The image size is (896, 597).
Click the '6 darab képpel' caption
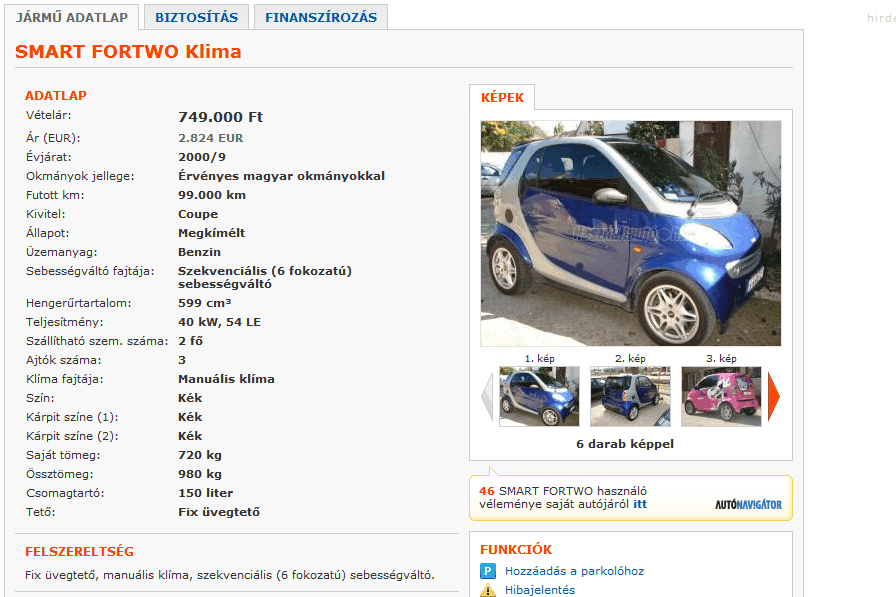625,444
